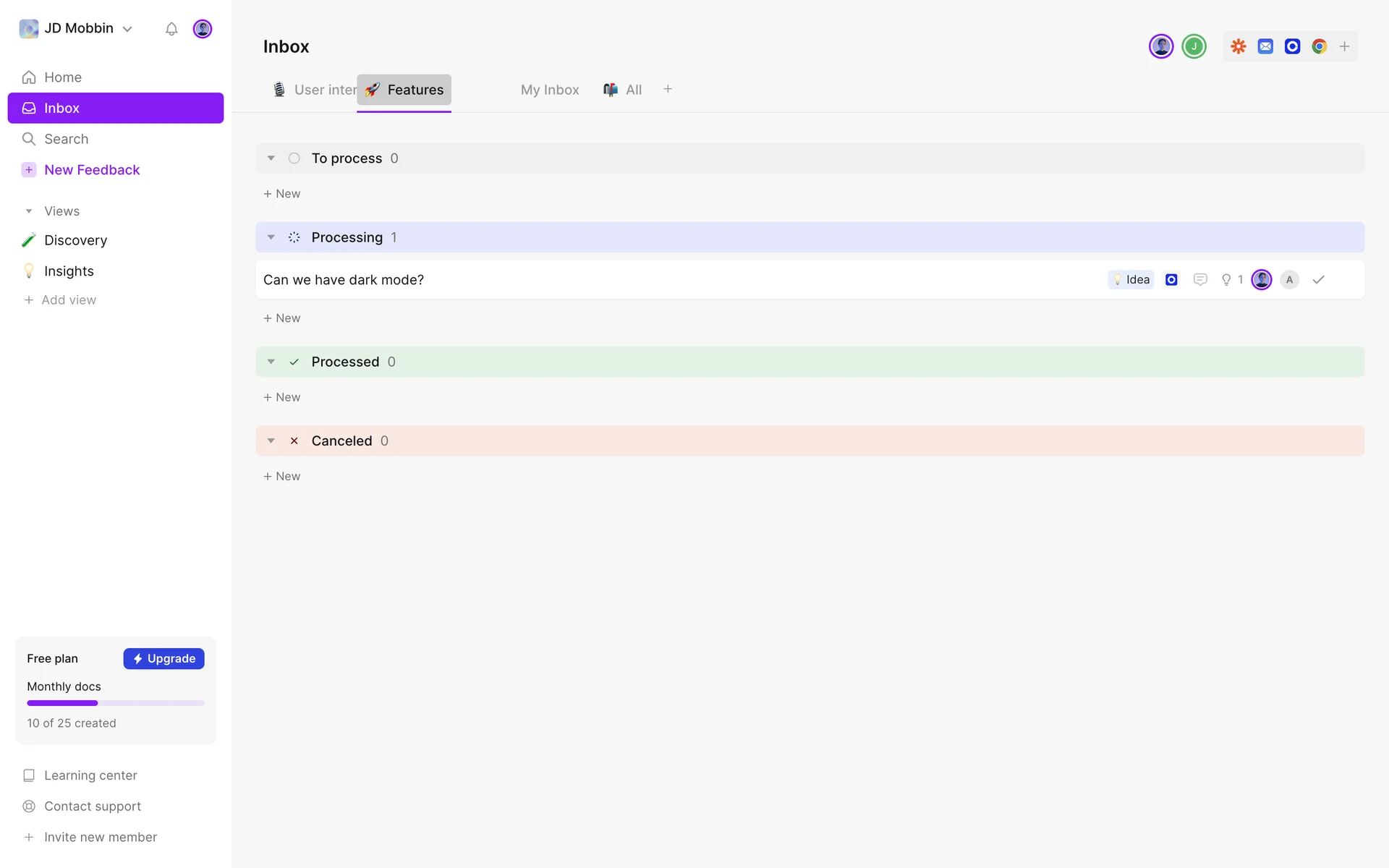Add a new integration with plus icon
The image size is (1389, 868).
pyautogui.click(x=1345, y=46)
